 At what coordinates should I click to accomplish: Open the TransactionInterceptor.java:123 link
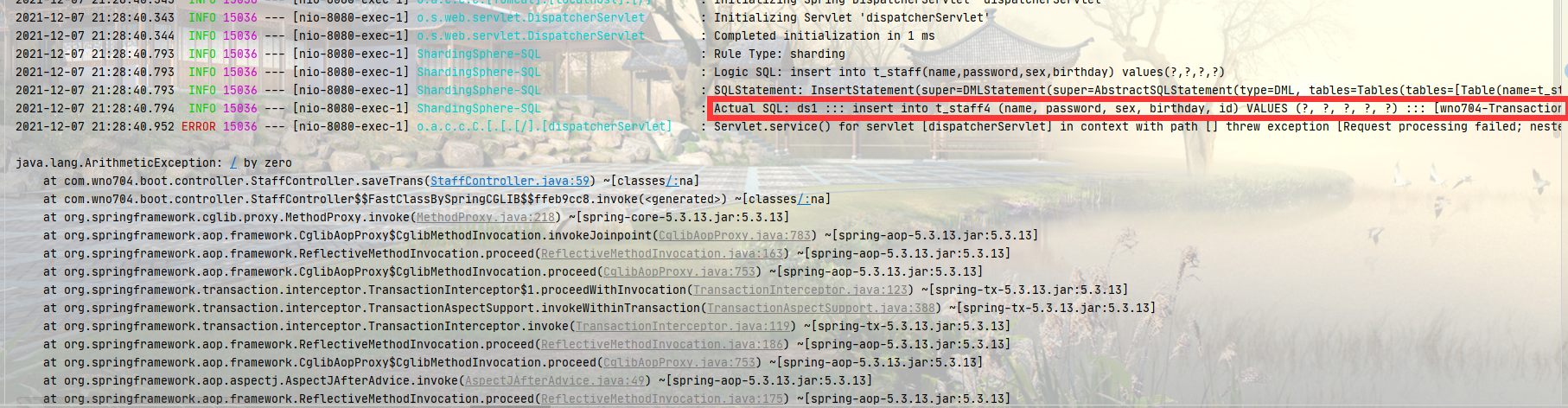[x=800, y=290]
